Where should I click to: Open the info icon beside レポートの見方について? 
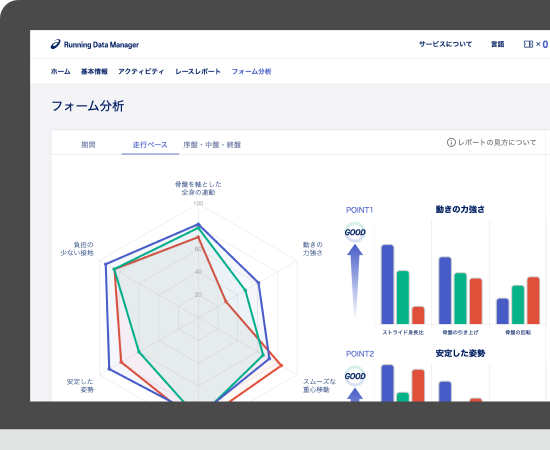coord(451,142)
